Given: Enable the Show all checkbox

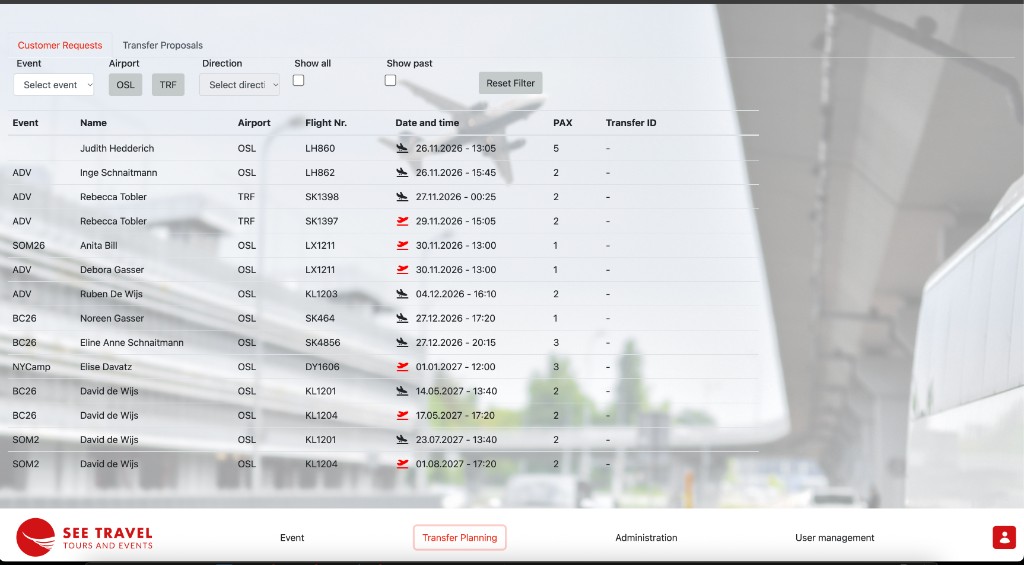Looking at the screenshot, I should click(298, 80).
